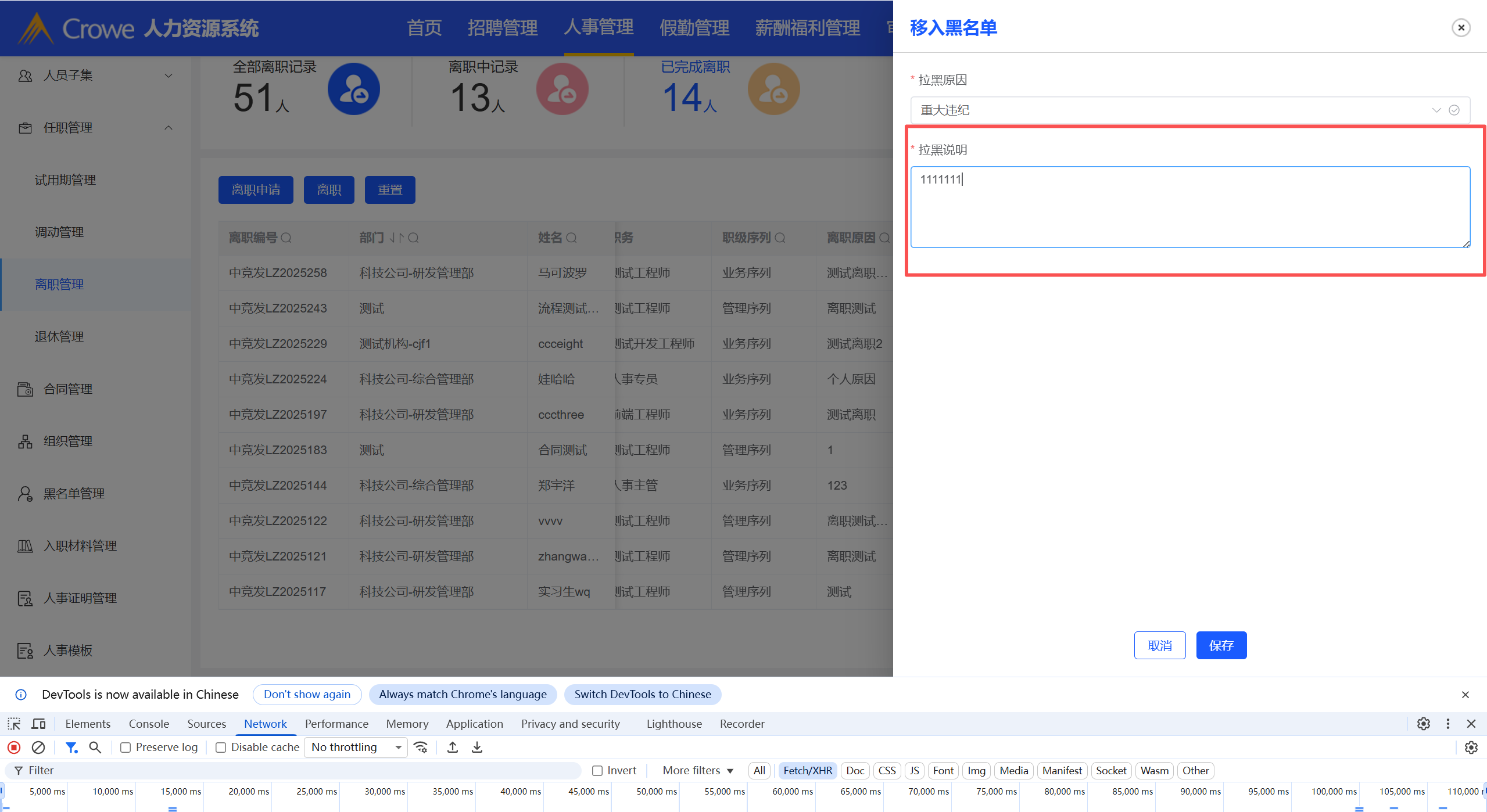Viewport: 1487px width, 812px height.
Task: Click the 取消 button
Action: coord(1159,645)
